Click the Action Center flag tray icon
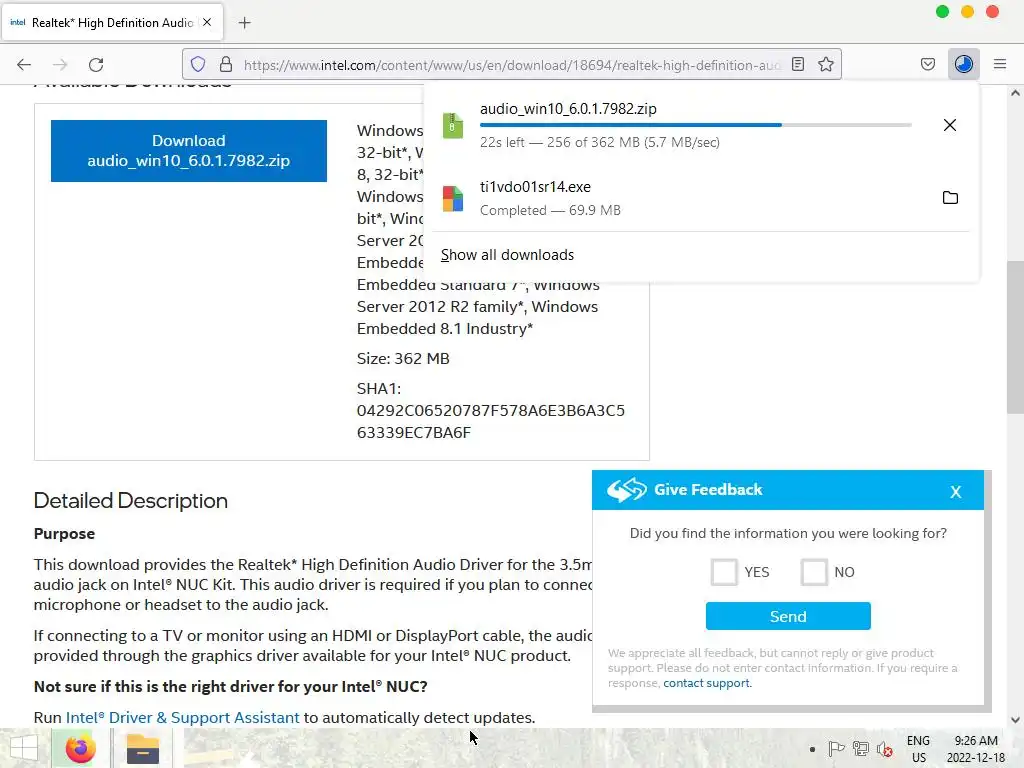 coord(835,749)
